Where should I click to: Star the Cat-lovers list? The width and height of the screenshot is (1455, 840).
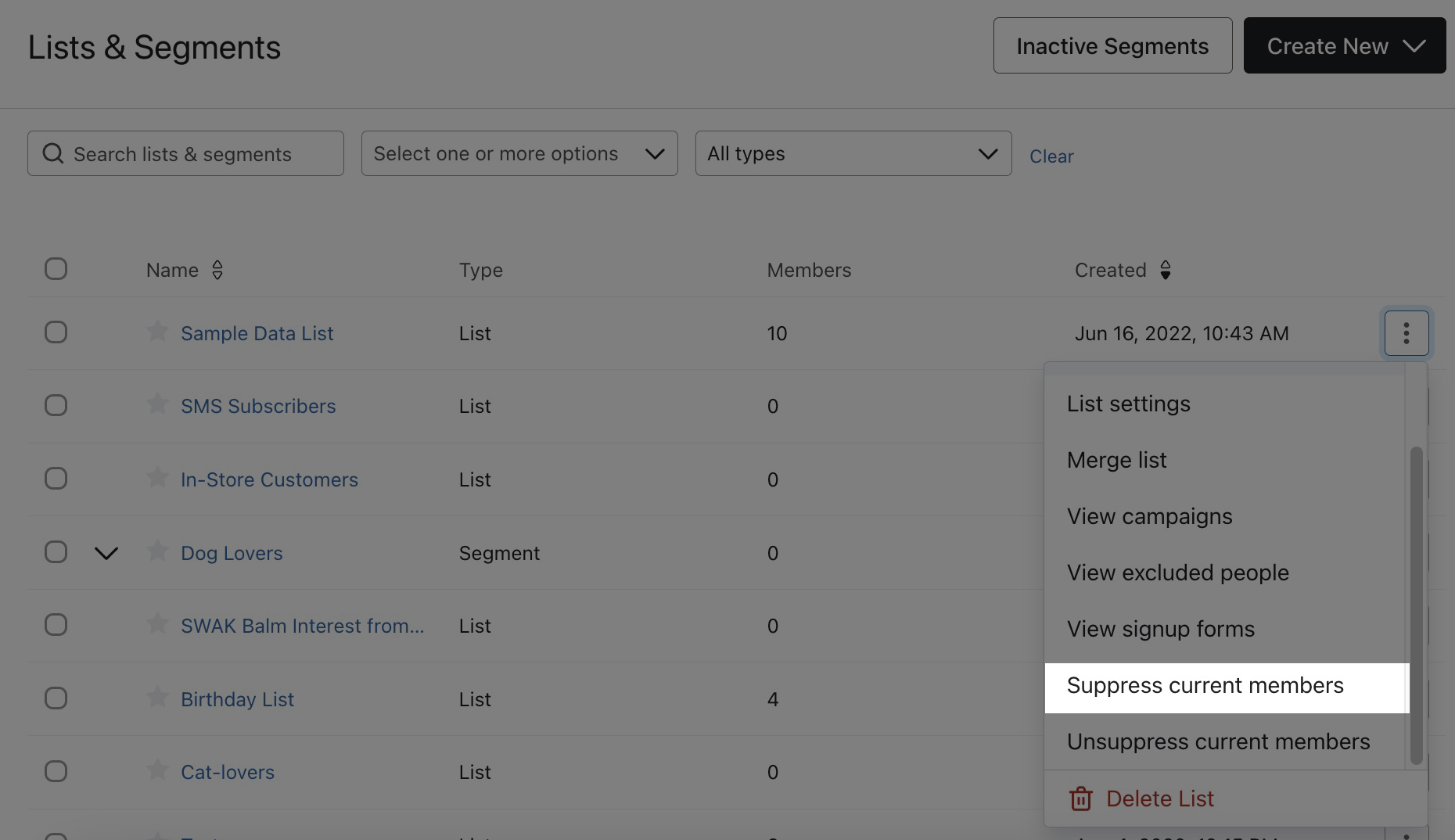[x=157, y=770]
